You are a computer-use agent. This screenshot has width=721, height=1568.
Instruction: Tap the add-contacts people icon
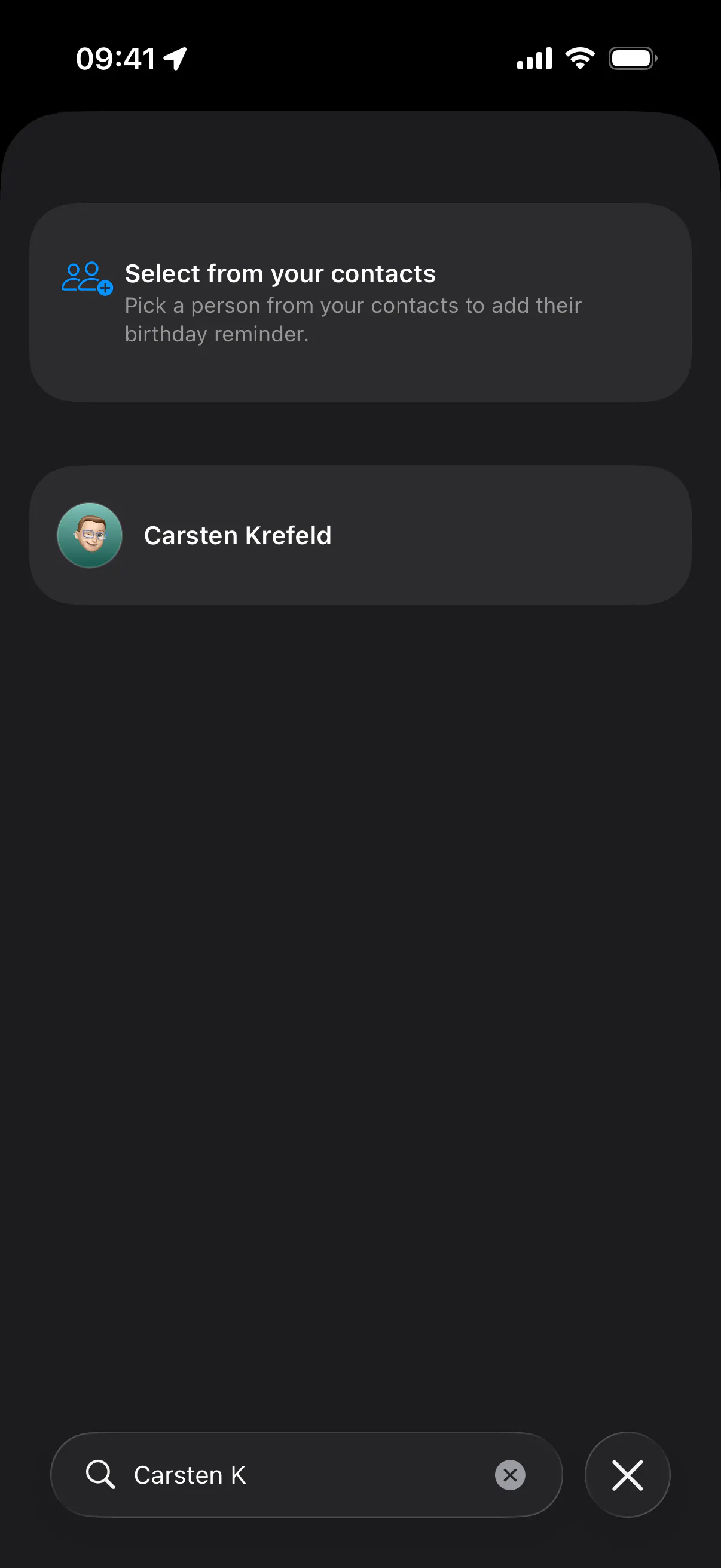point(87,278)
